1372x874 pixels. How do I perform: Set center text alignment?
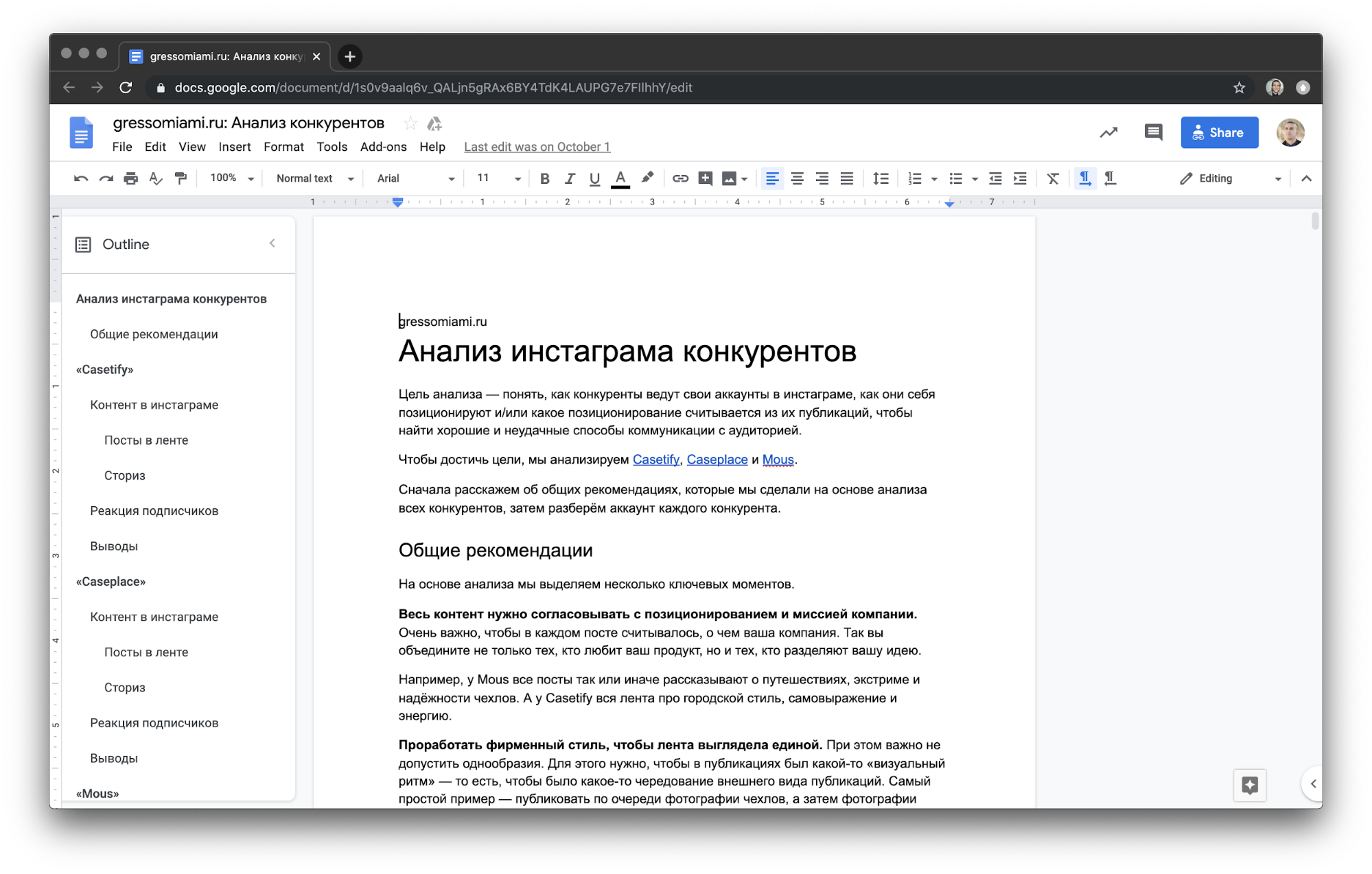[797, 178]
